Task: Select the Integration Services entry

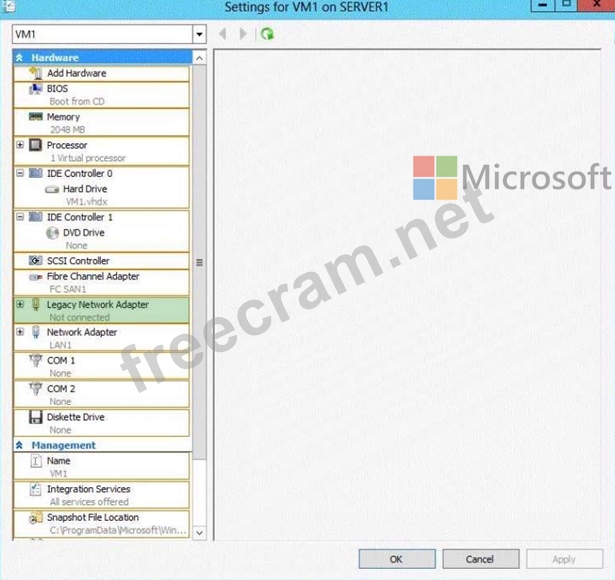Action: [101, 495]
